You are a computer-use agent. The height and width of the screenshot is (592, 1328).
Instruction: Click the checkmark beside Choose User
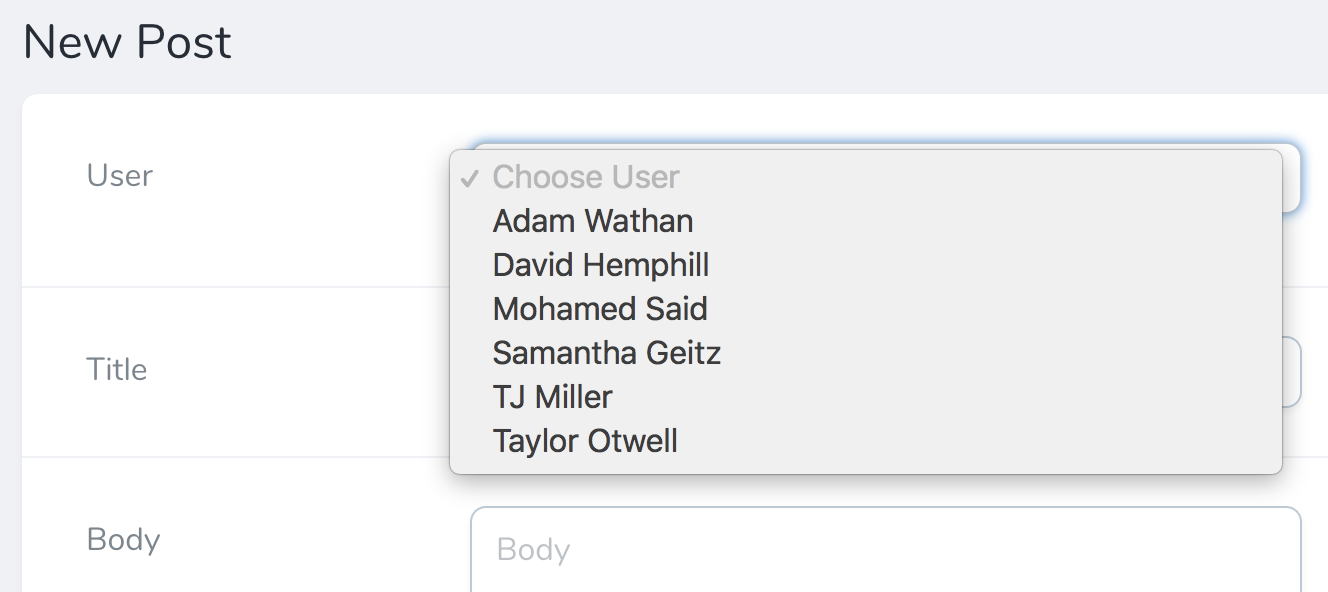coord(468,178)
